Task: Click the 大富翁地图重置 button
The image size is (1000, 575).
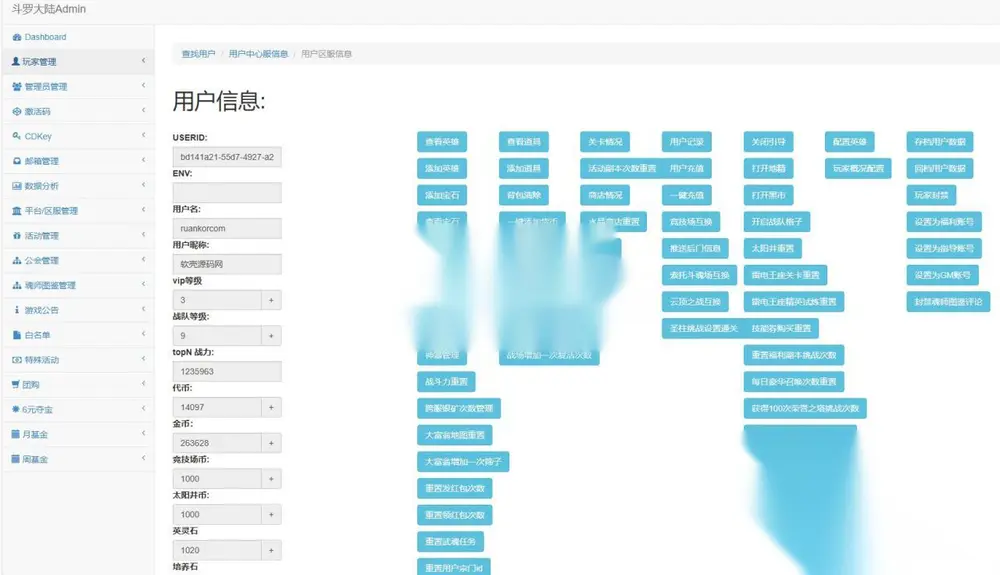Action: [x=455, y=435]
